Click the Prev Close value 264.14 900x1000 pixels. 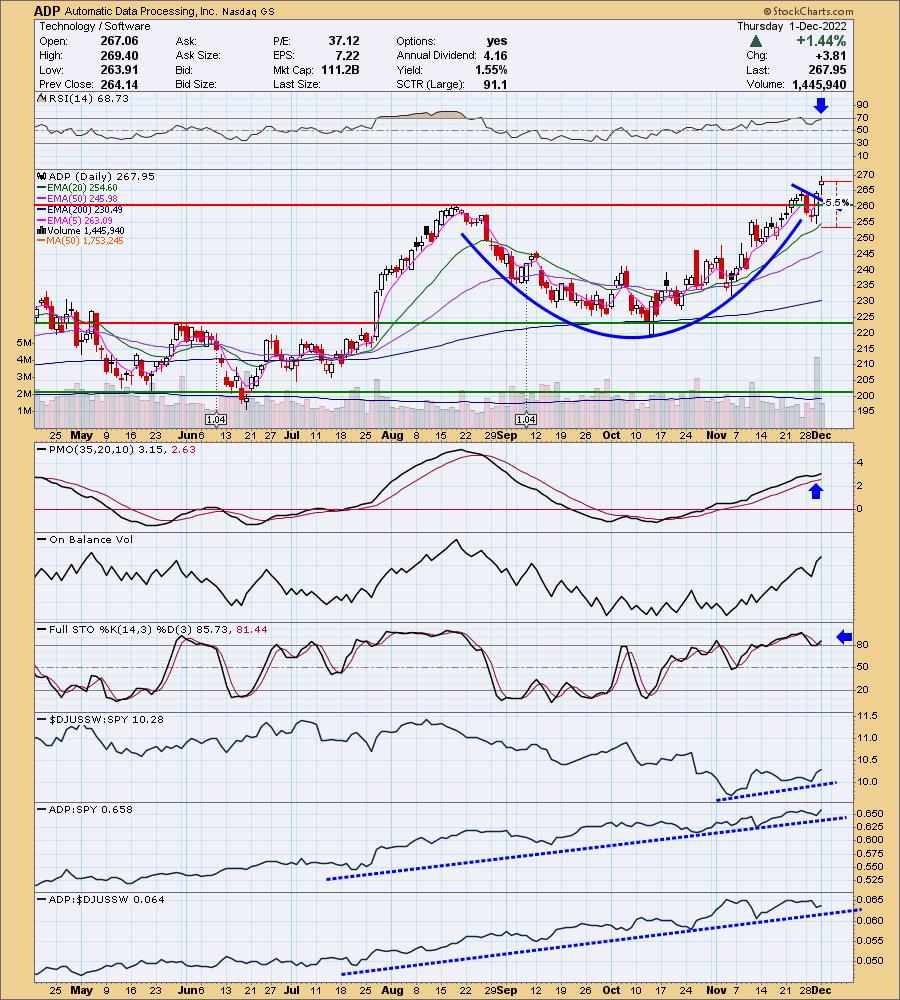(119, 84)
